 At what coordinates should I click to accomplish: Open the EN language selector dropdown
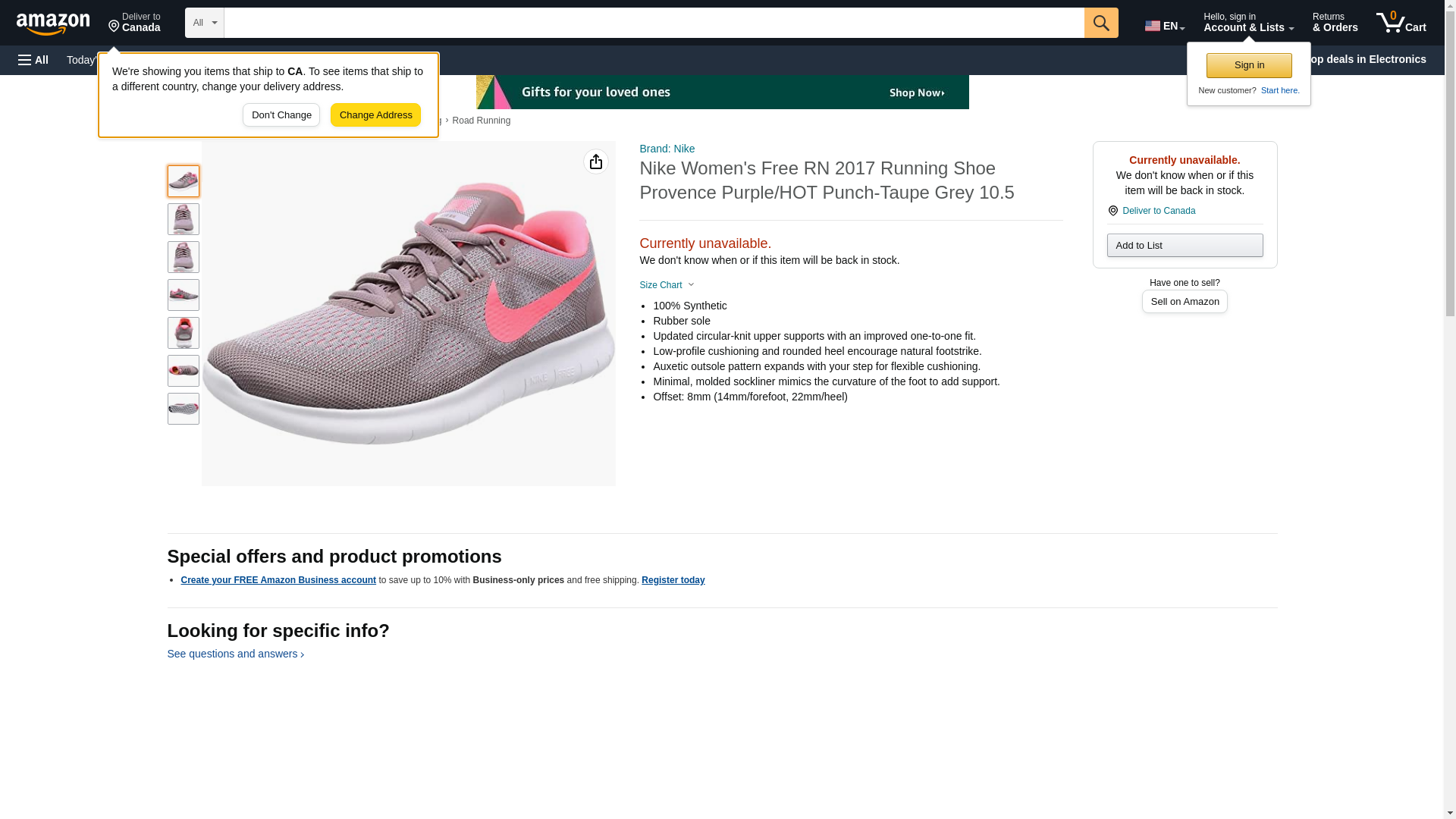tap(1164, 25)
